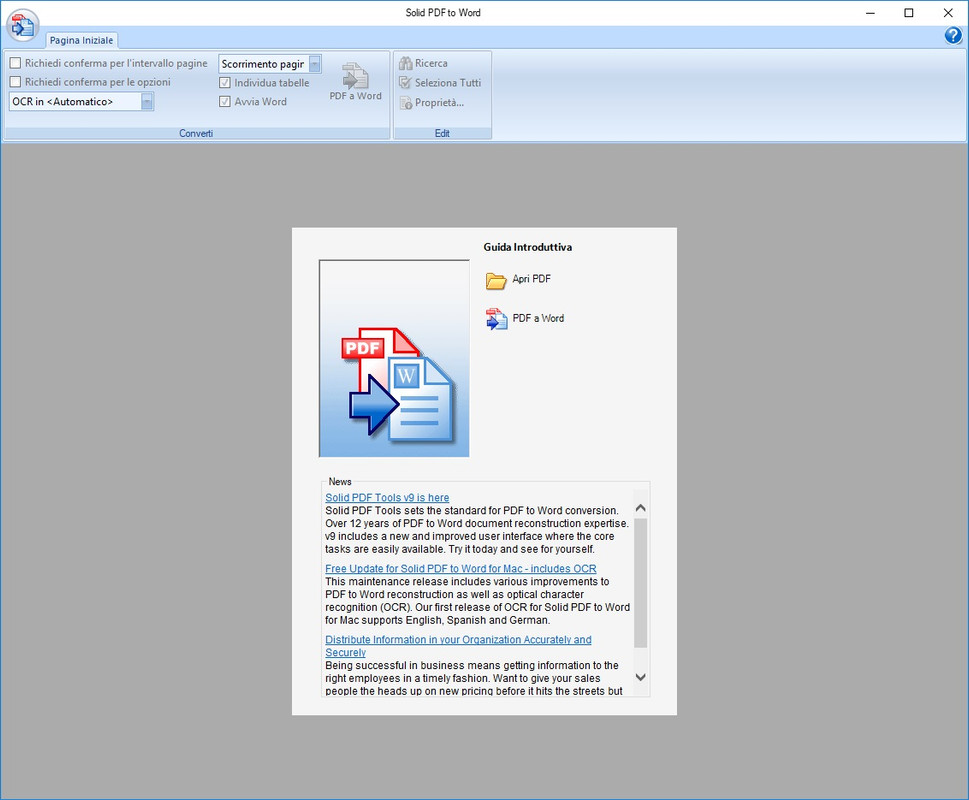Click the PDF a Word icon in Guida Introduttiva
Image resolution: width=969 pixels, height=800 pixels.
pos(496,319)
